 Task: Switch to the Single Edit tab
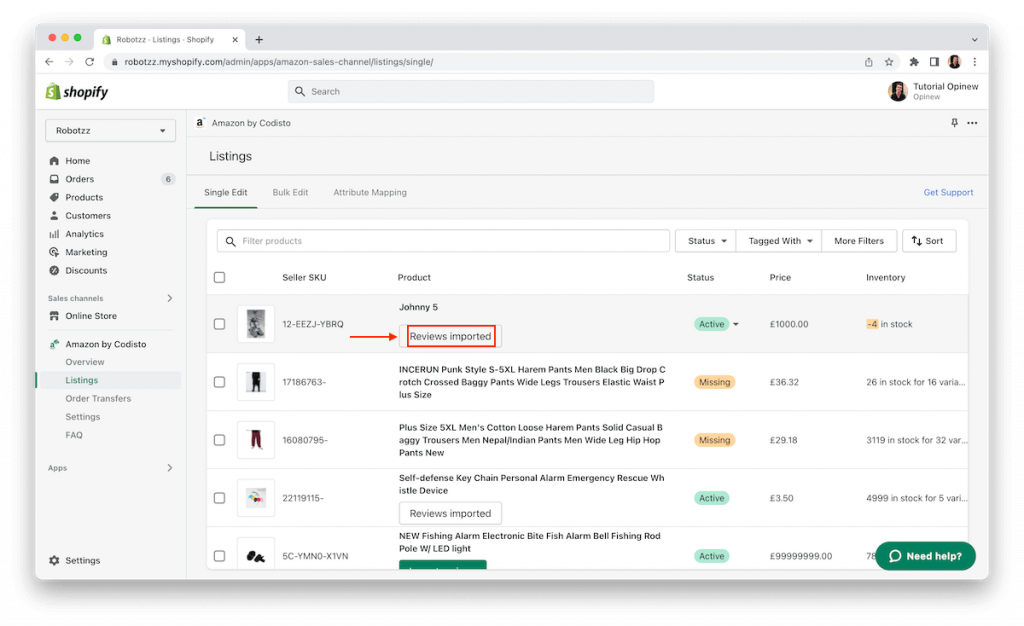click(x=225, y=193)
